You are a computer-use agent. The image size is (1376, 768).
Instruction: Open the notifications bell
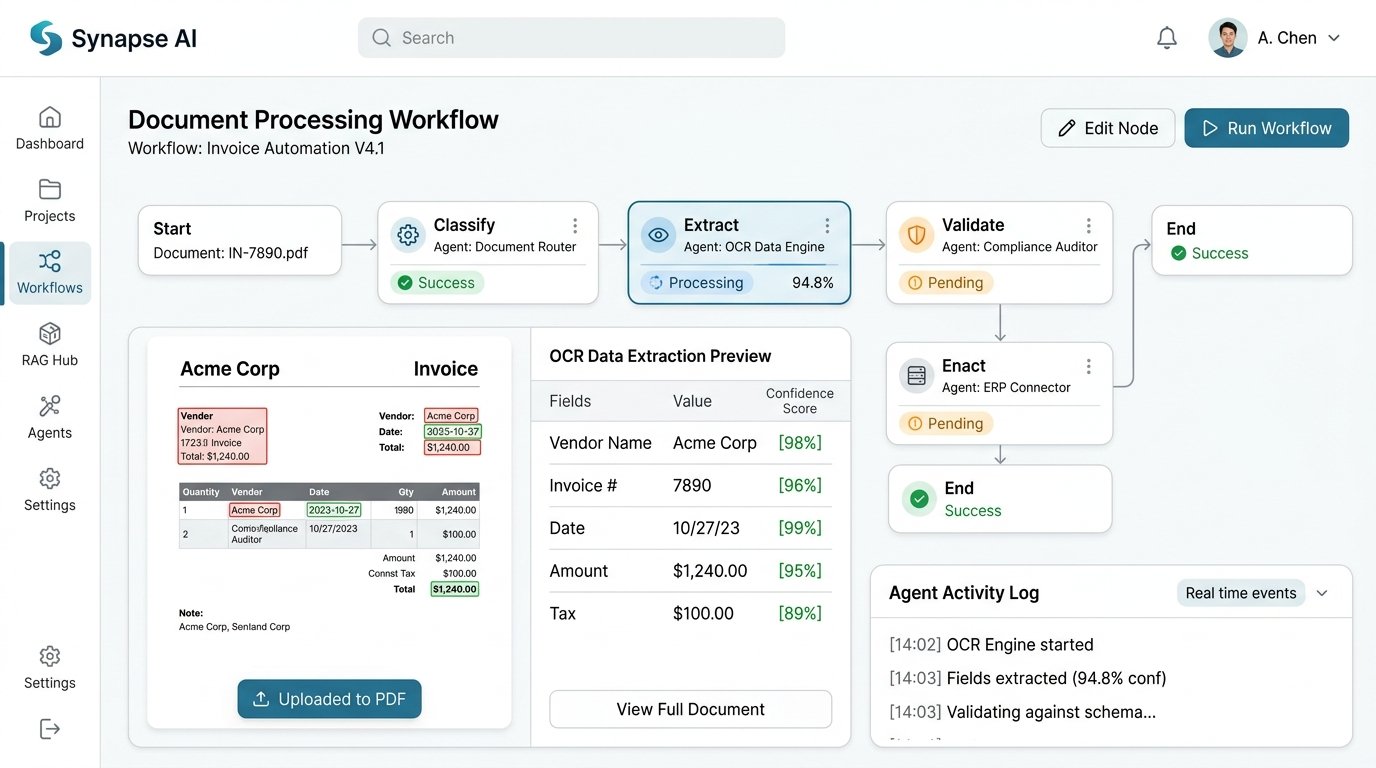pyautogui.click(x=1167, y=38)
